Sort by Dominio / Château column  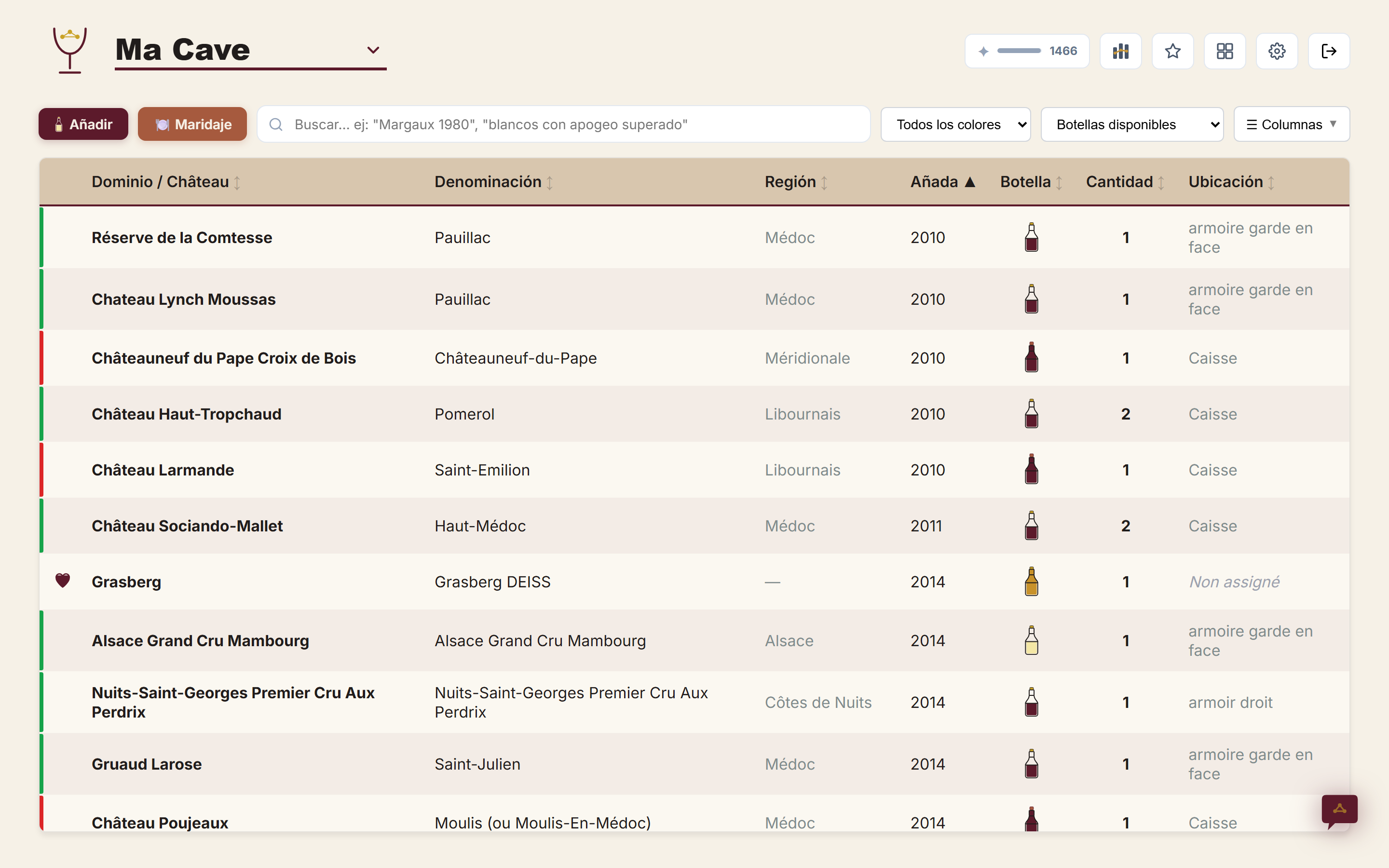click(x=166, y=182)
